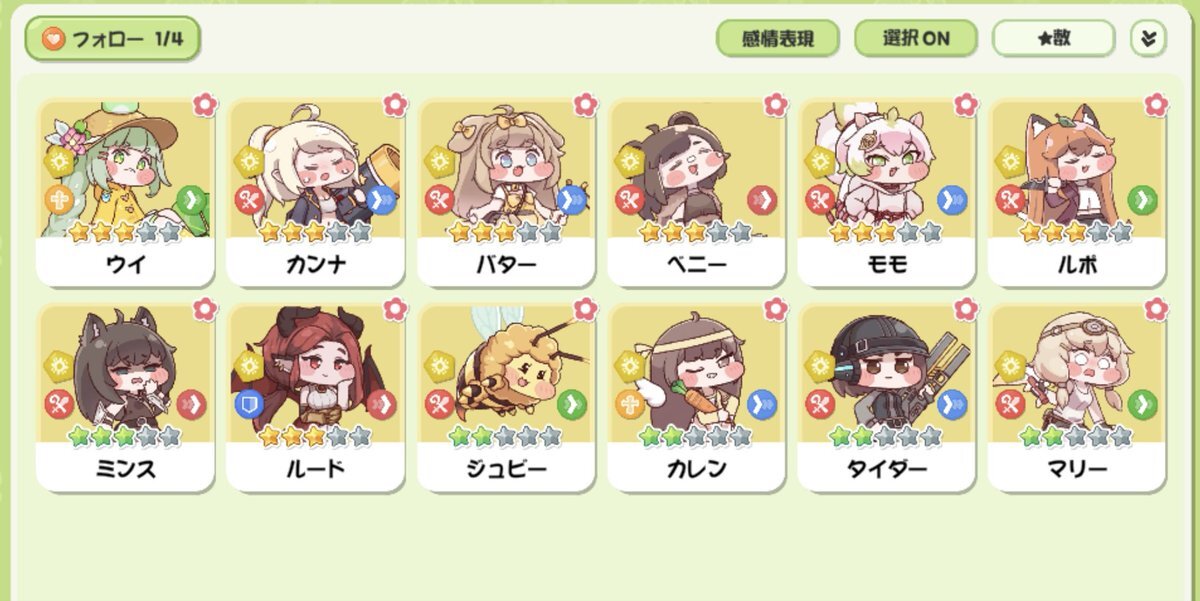
Task: Toggle the flower favorite on ルポ's card
Action: [1156, 102]
